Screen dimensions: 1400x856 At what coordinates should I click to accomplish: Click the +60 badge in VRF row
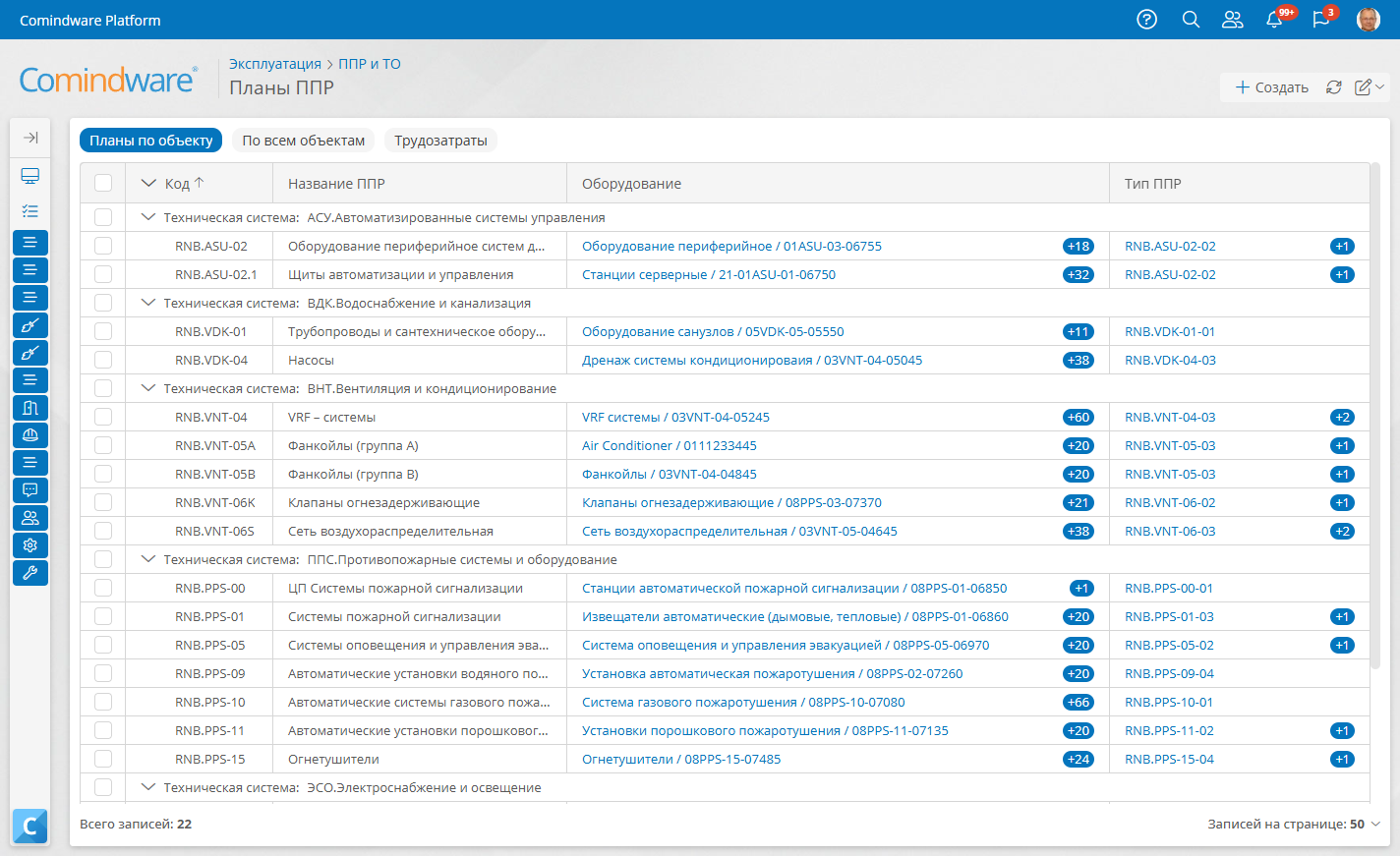pyautogui.click(x=1079, y=418)
